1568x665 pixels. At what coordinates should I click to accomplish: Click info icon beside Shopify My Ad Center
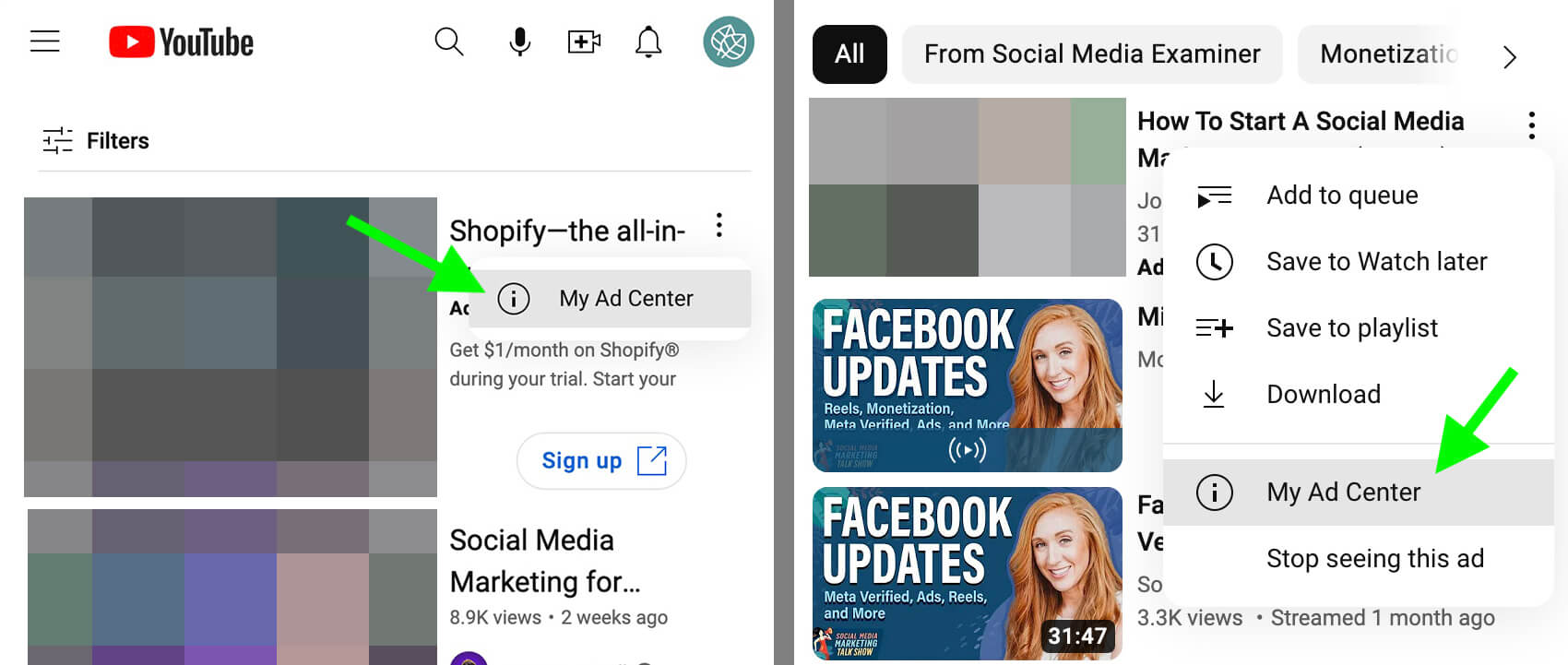(x=514, y=298)
